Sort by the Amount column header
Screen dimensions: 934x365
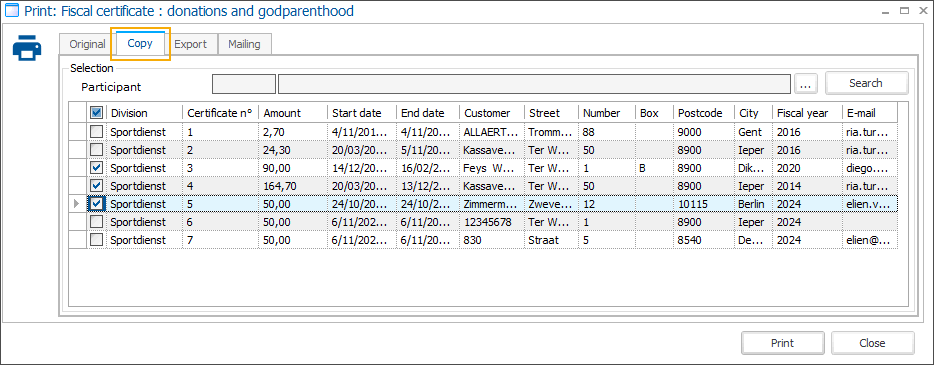293,113
